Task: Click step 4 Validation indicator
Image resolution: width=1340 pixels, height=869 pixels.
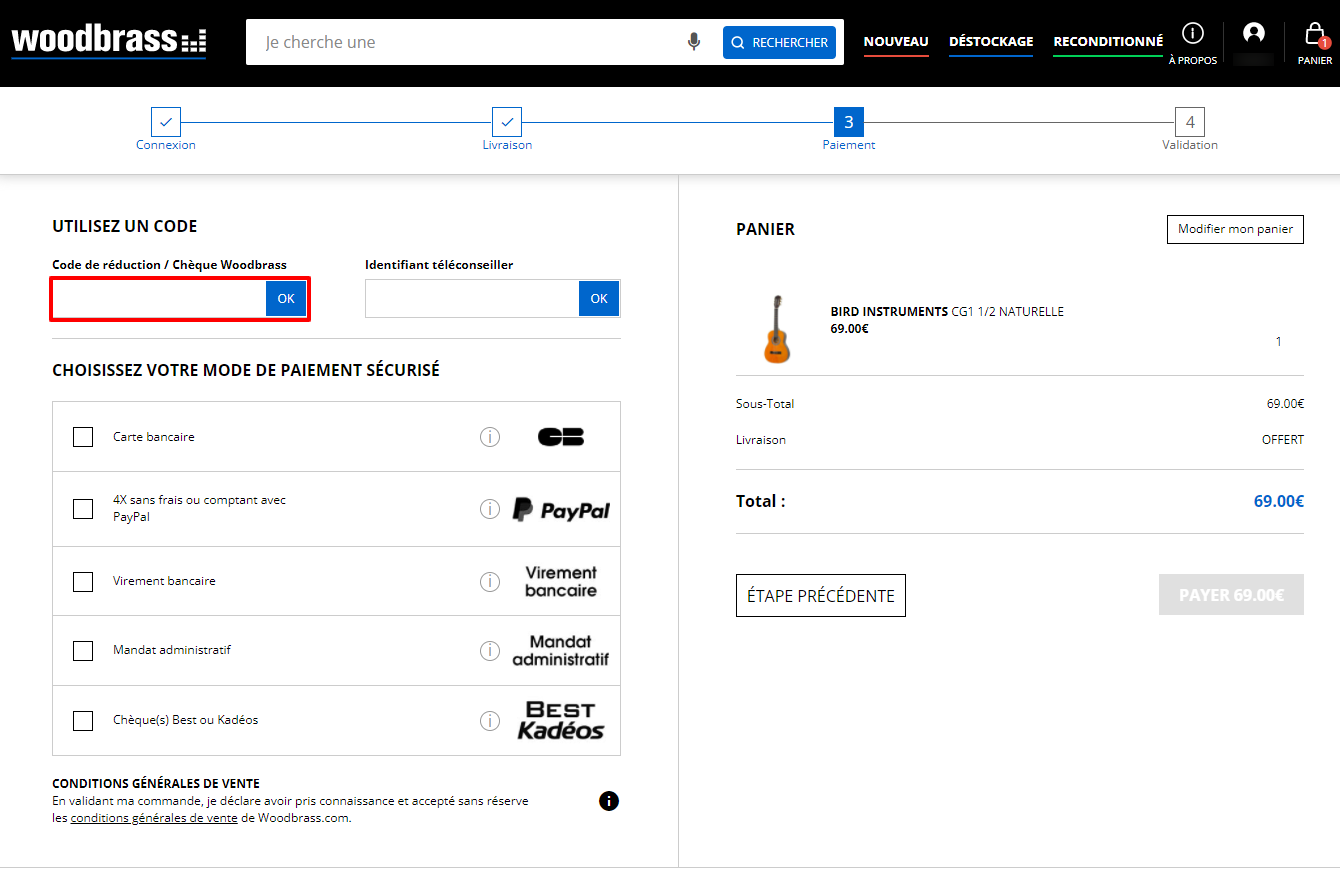Action: [x=1190, y=122]
